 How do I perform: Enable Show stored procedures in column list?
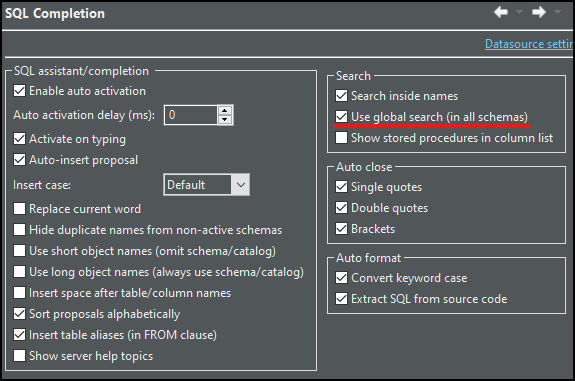(341, 138)
